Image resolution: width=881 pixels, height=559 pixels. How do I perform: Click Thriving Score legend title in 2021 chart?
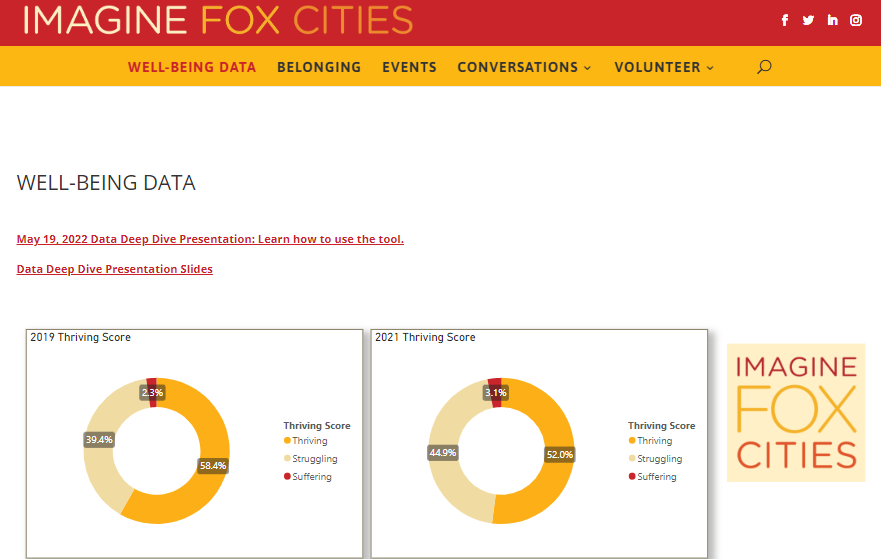click(x=661, y=425)
